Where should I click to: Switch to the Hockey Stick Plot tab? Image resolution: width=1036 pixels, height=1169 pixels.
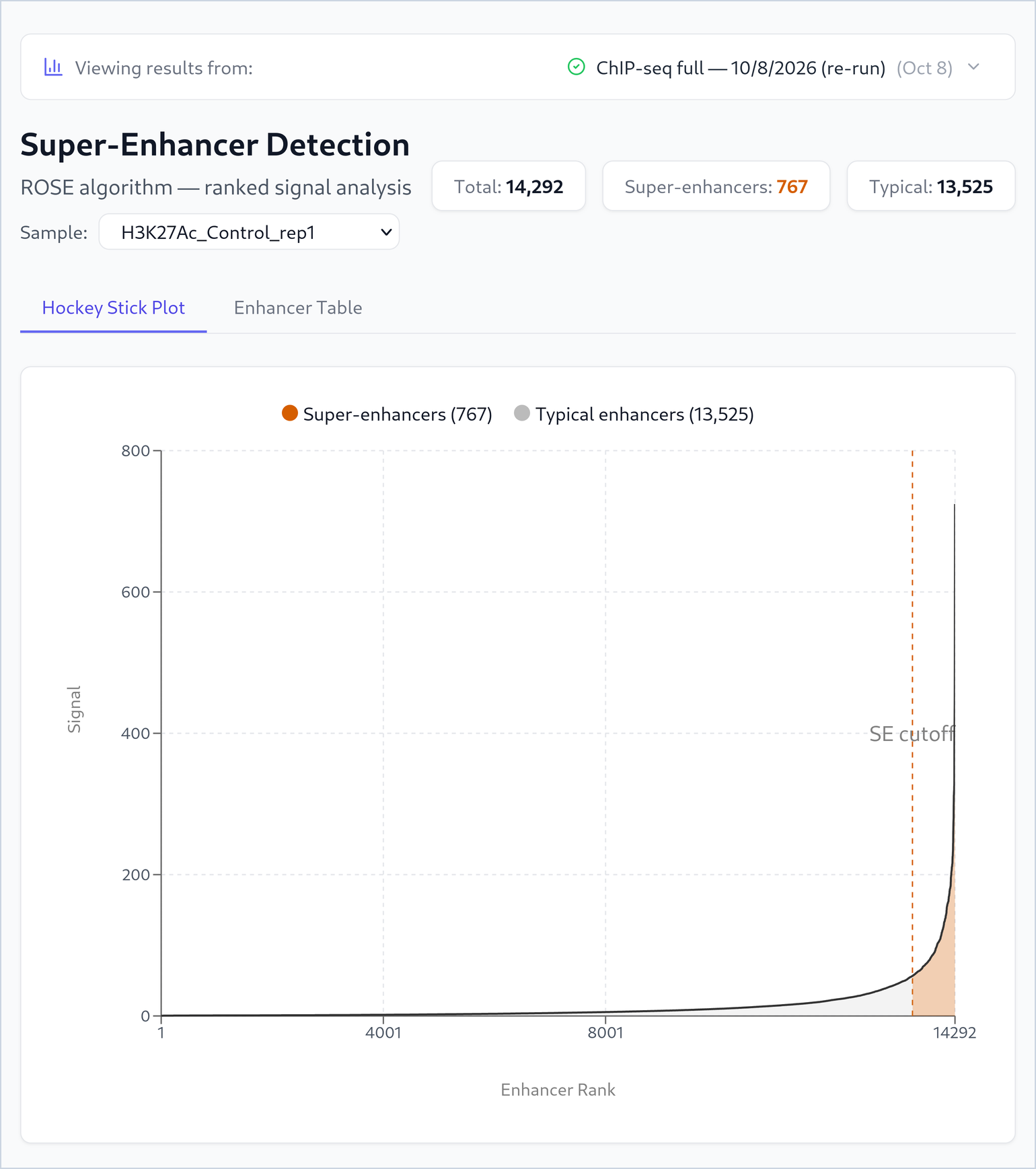pos(113,308)
